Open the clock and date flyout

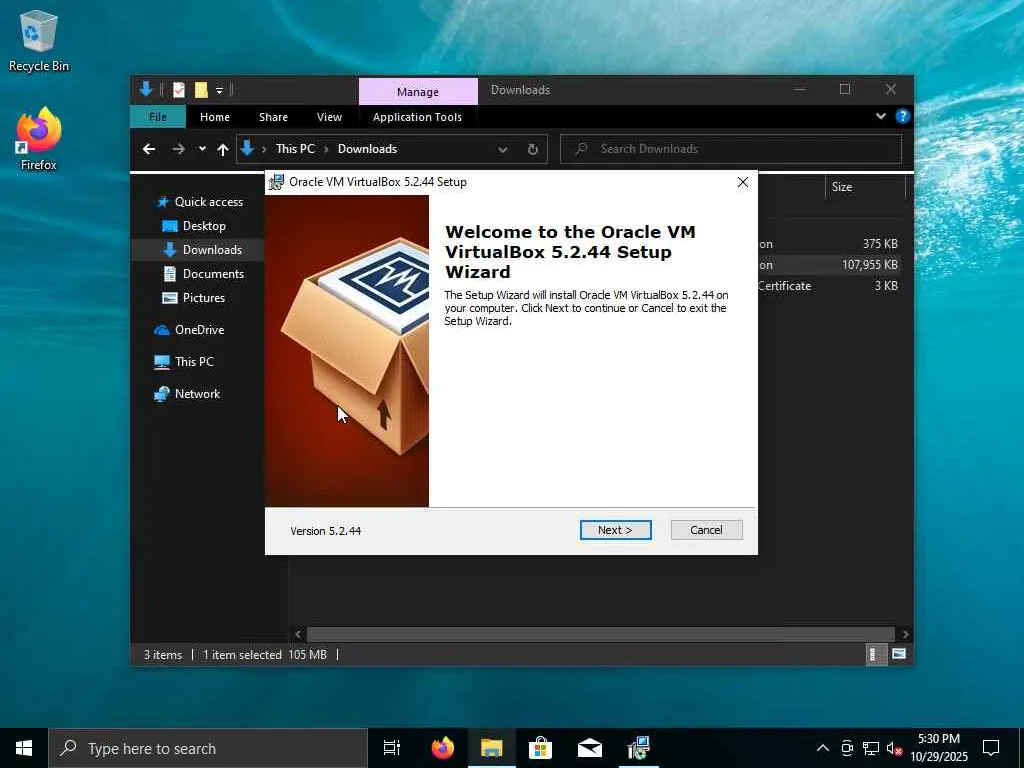coord(939,748)
